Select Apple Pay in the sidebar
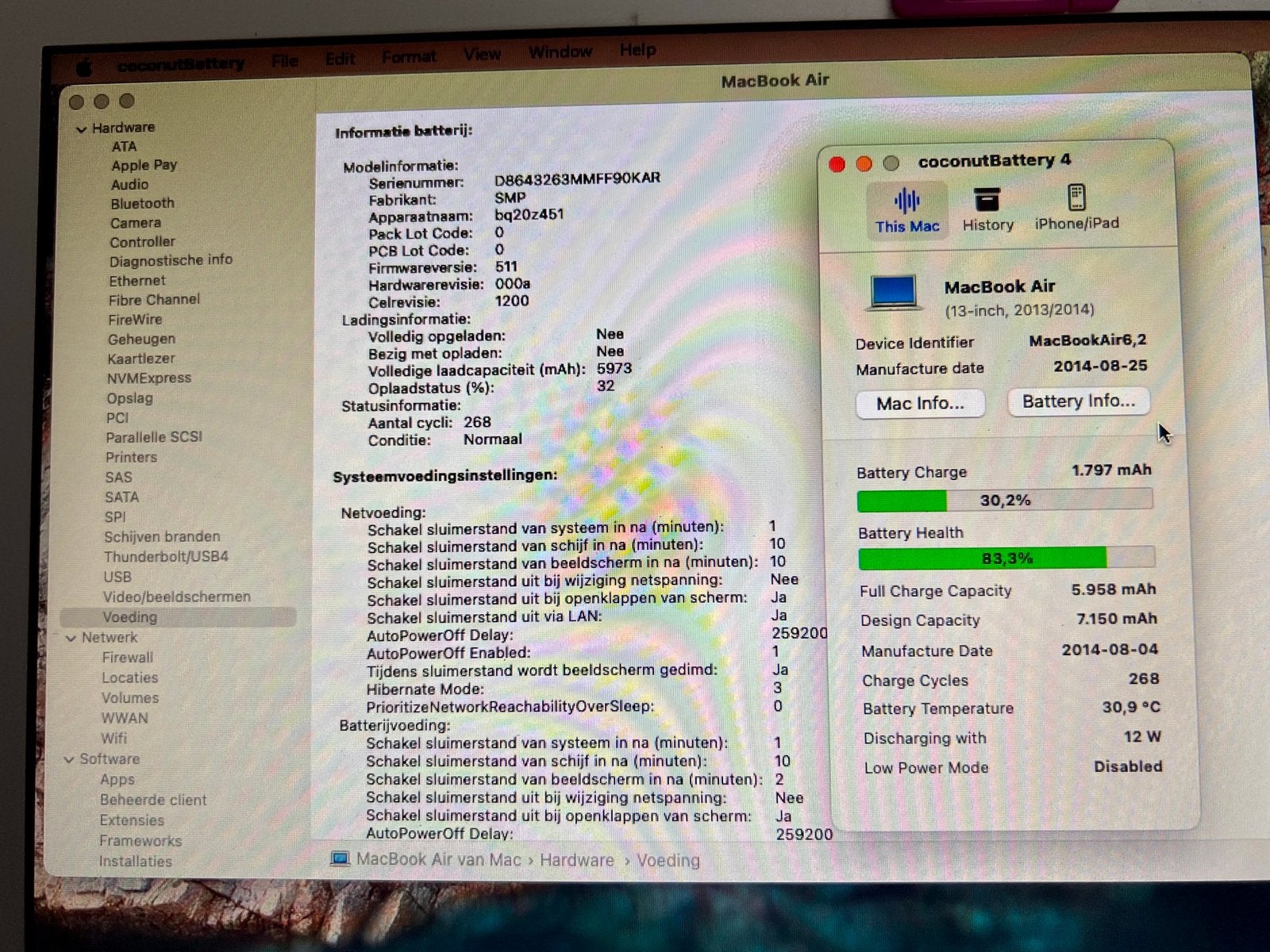 coord(144,165)
